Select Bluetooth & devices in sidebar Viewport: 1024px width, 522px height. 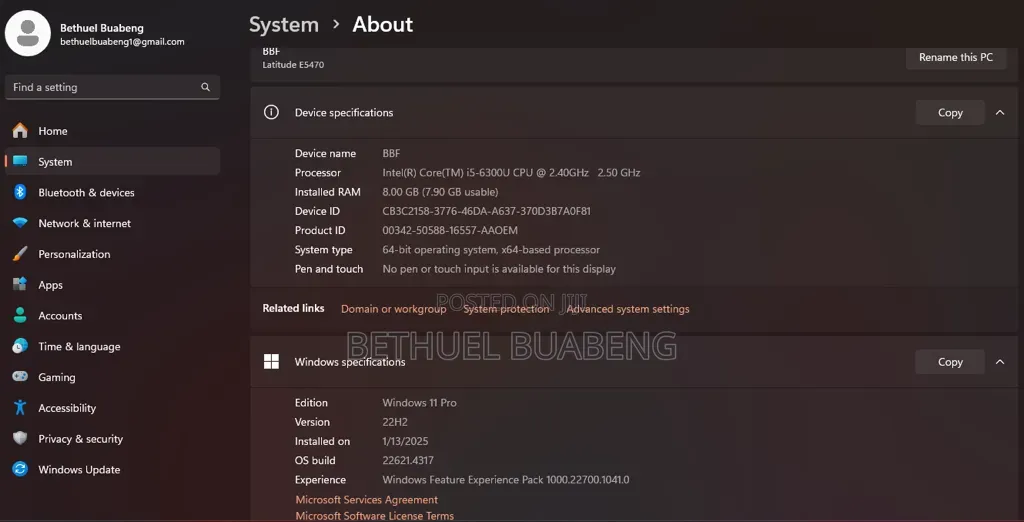(112, 192)
